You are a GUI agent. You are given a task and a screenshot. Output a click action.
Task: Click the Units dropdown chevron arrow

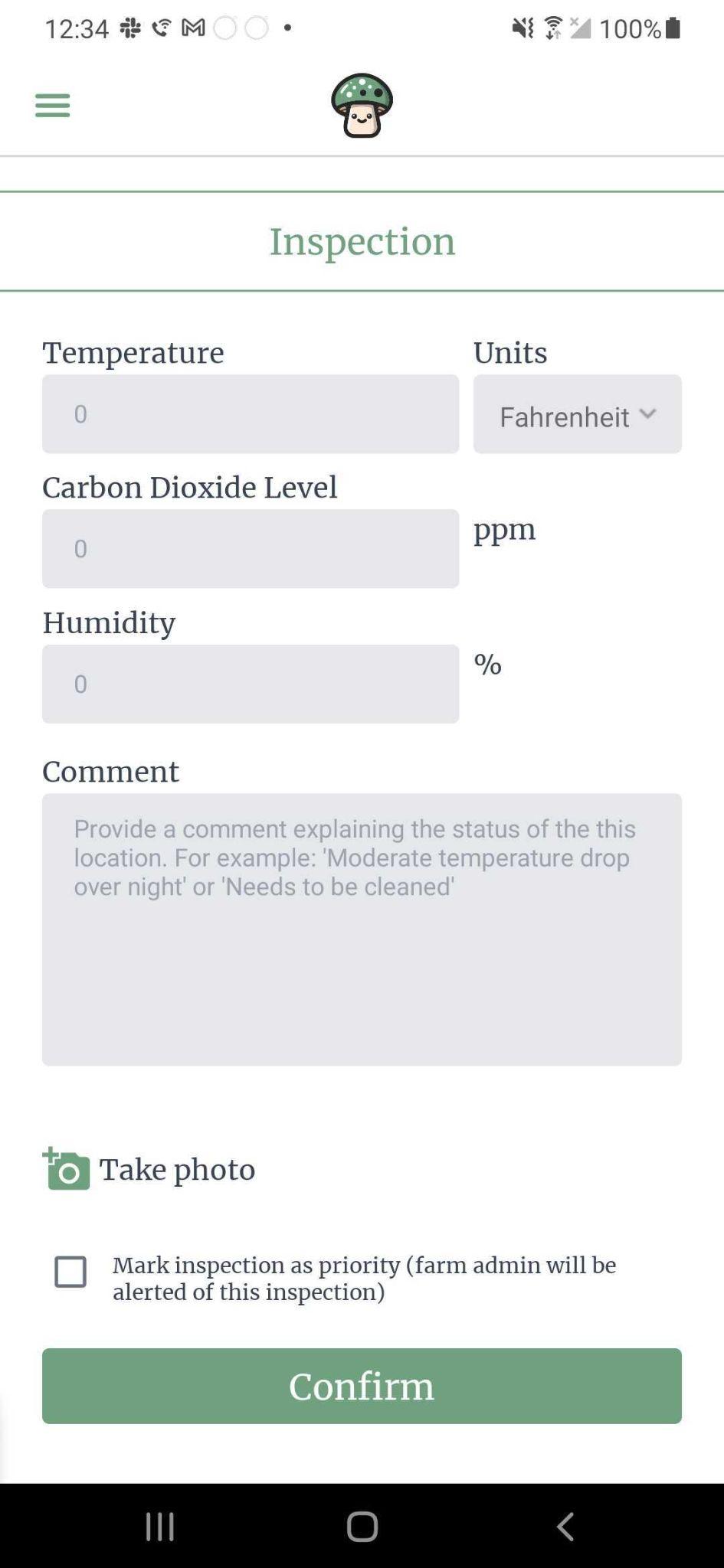pos(648,414)
